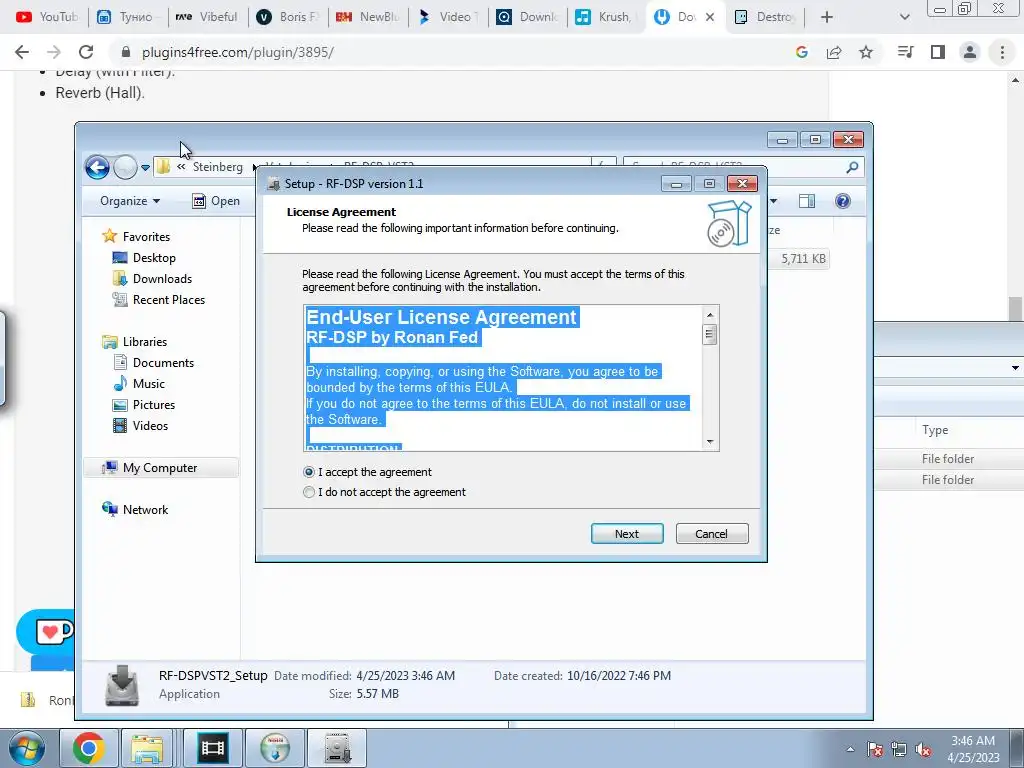Select 'I do not accept the agreement' option
This screenshot has height=768, width=1024.
(x=309, y=492)
